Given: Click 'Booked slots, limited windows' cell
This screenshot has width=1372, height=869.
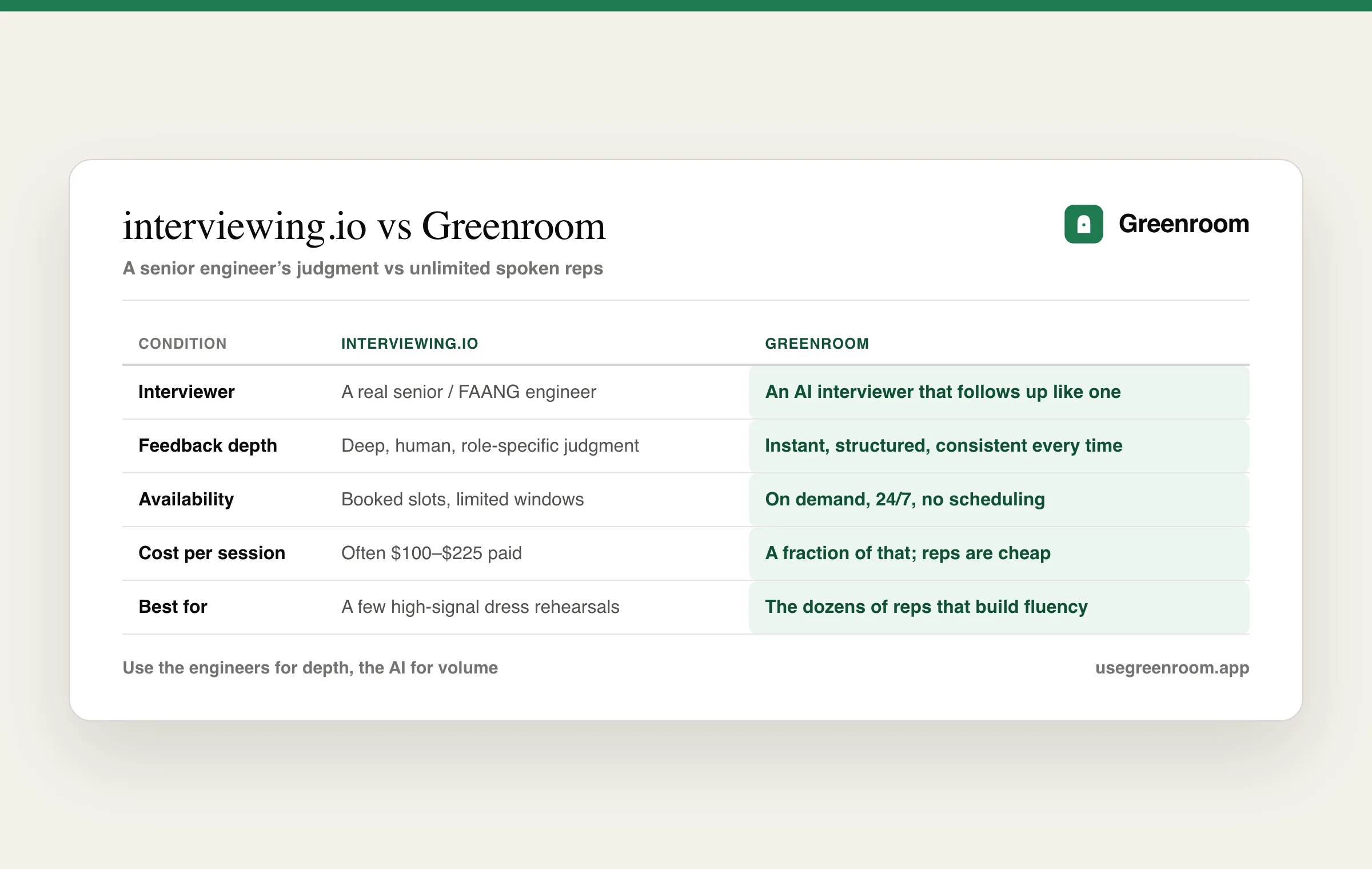Looking at the screenshot, I should pyautogui.click(x=462, y=499).
